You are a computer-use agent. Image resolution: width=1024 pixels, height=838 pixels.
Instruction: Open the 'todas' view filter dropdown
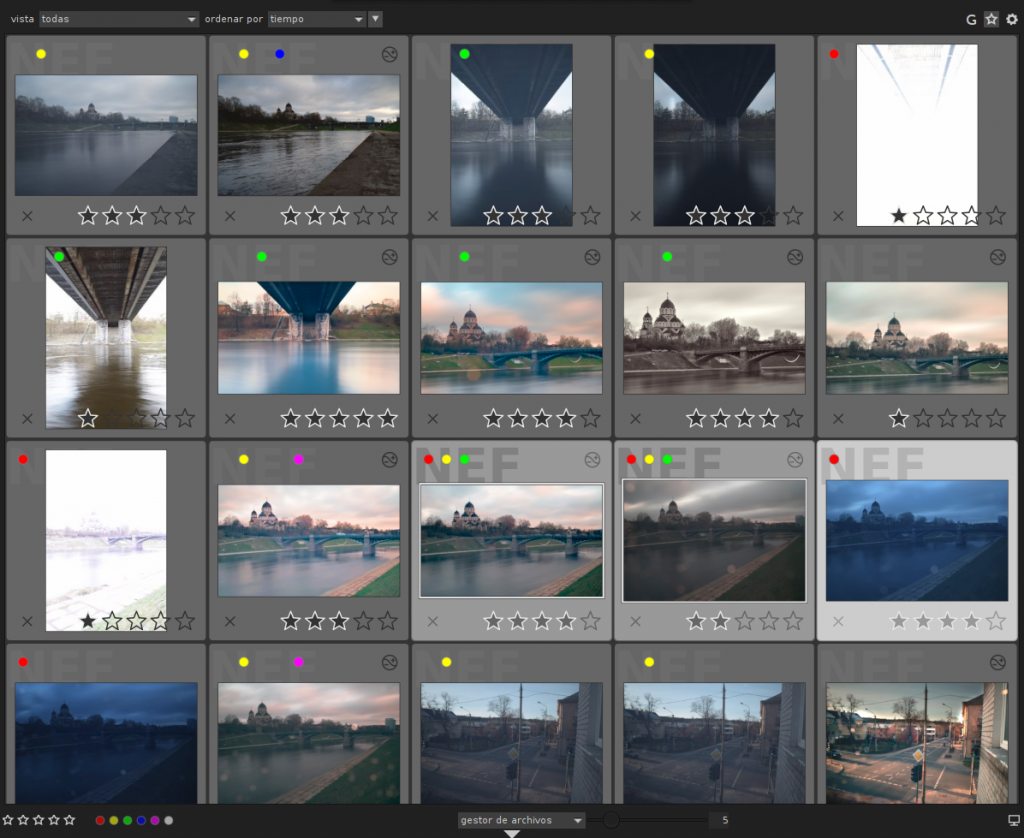coord(118,19)
